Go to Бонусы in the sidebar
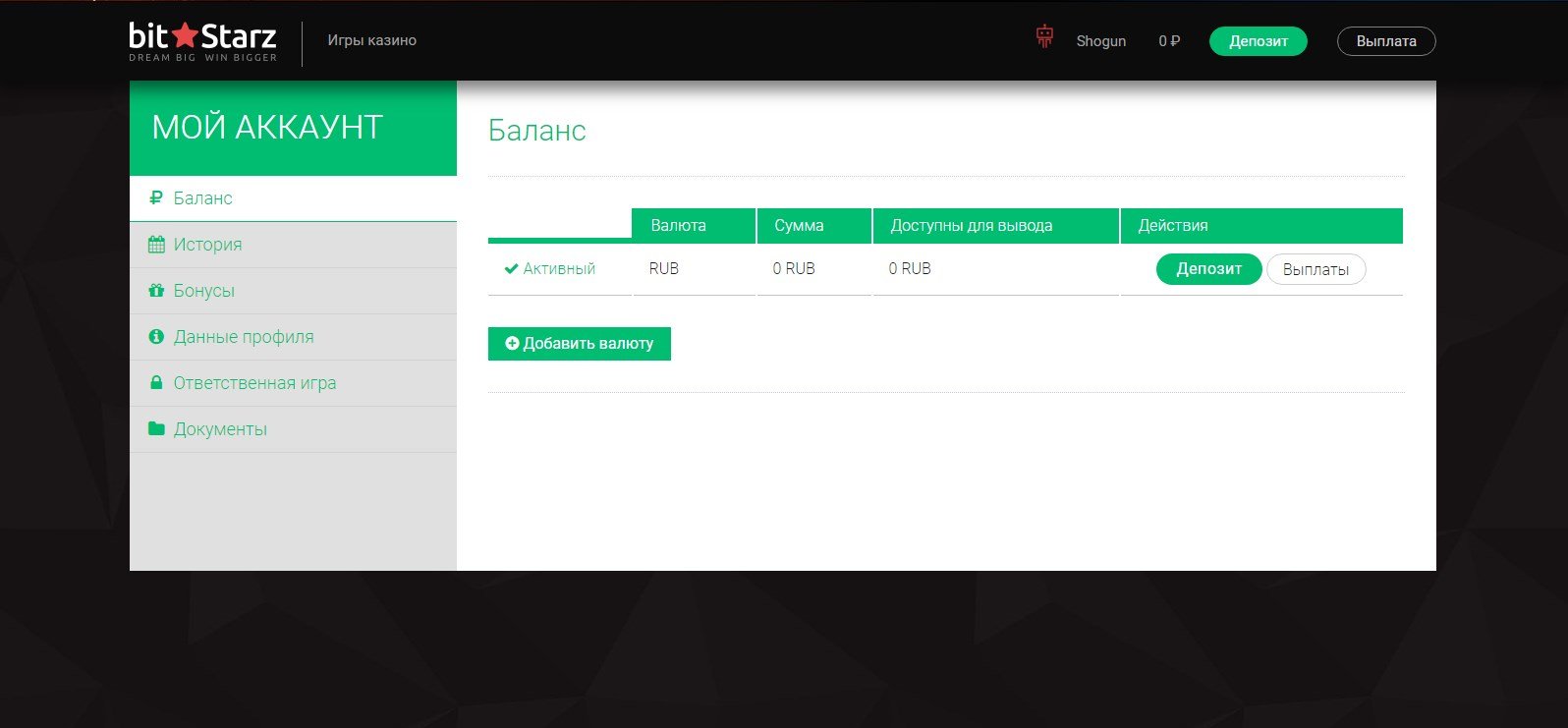Image resolution: width=1568 pixels, height=728 pixels. (x=293, y=291)
